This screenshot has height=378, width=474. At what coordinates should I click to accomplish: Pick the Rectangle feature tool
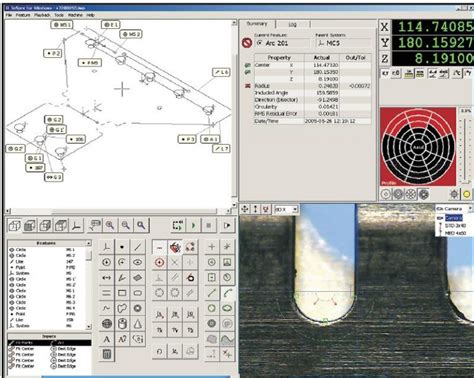pos(122,293)
